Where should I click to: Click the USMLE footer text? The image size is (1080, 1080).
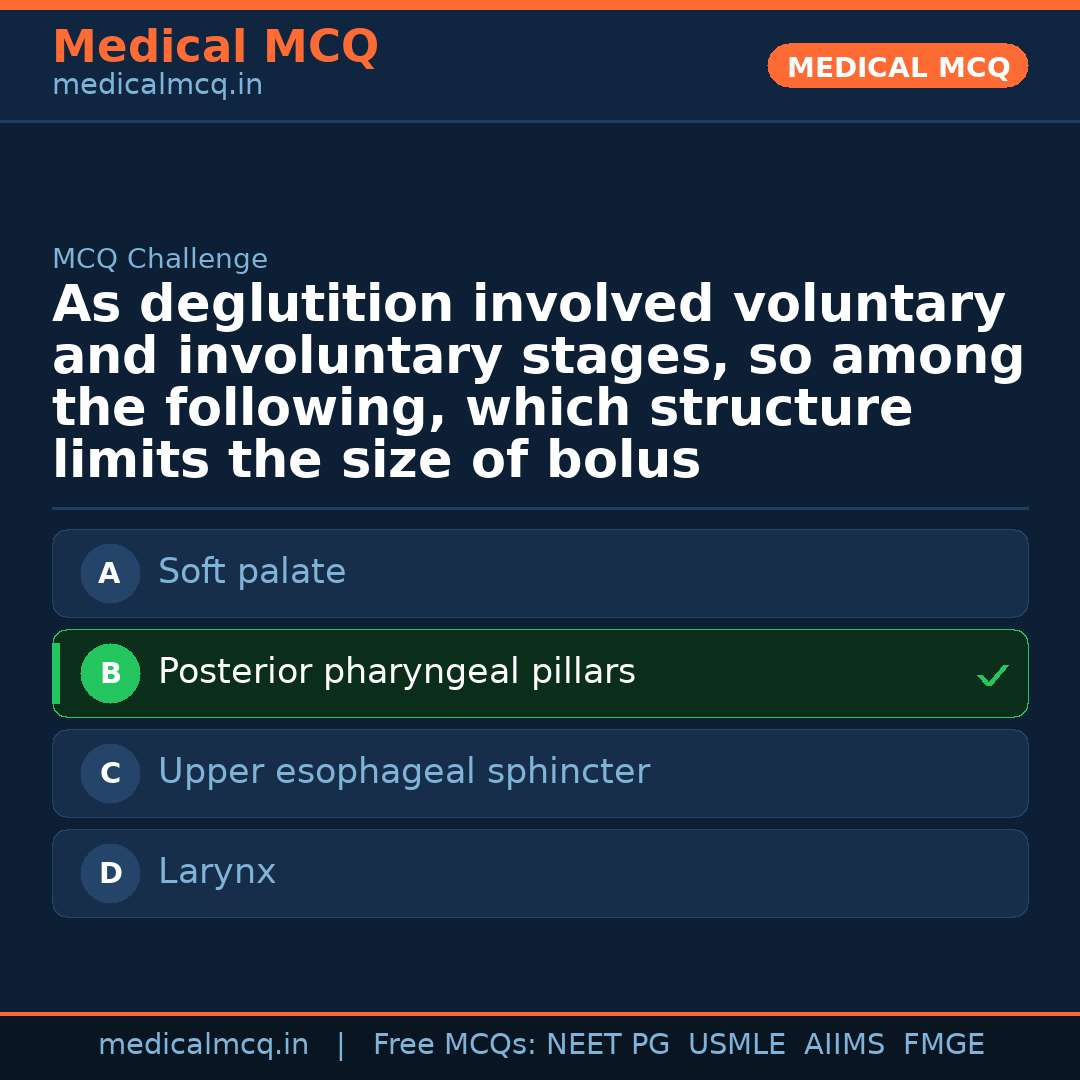click(736, 1045)
